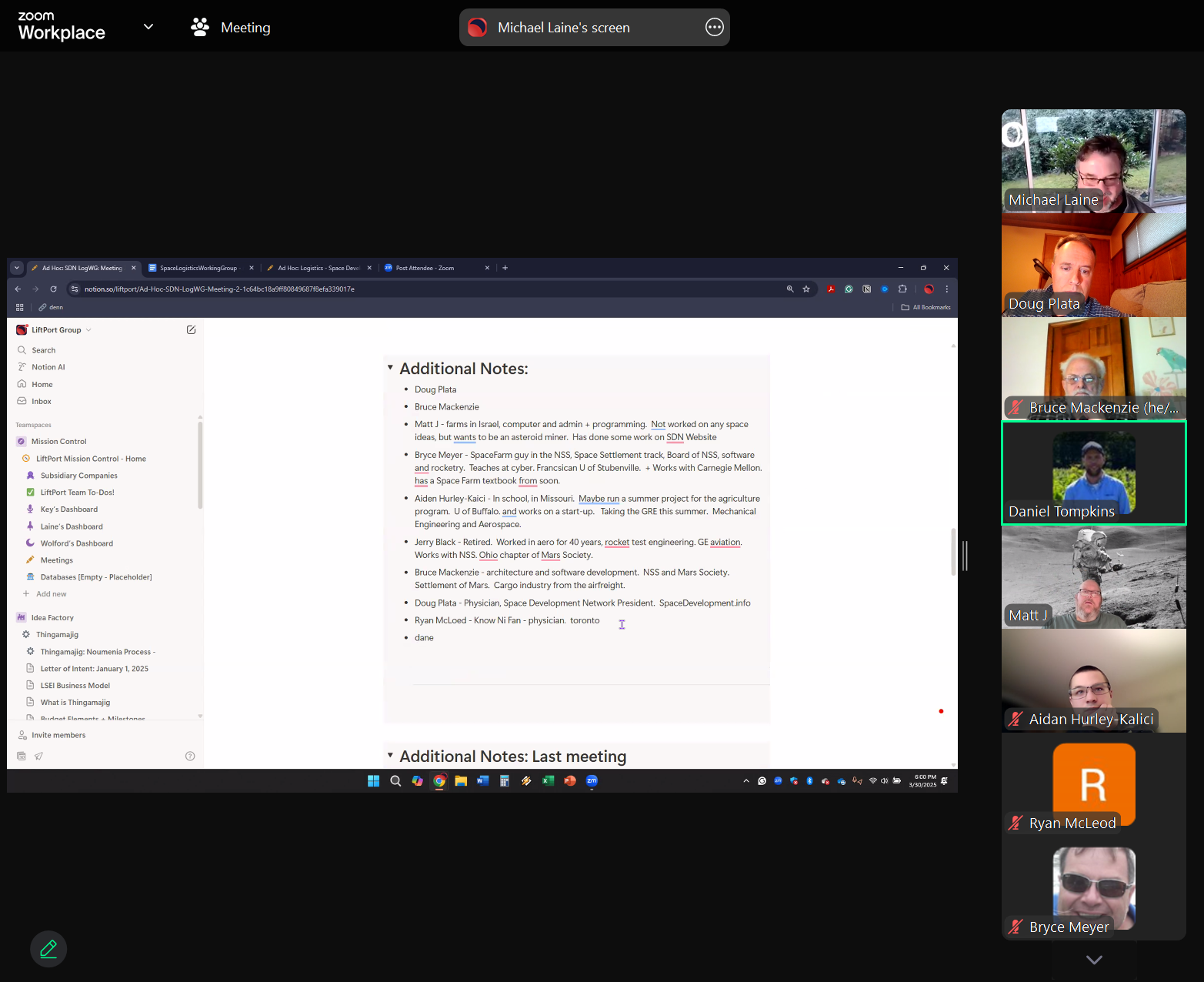Click the green annotate pencil button

click(x=48, y=949)
